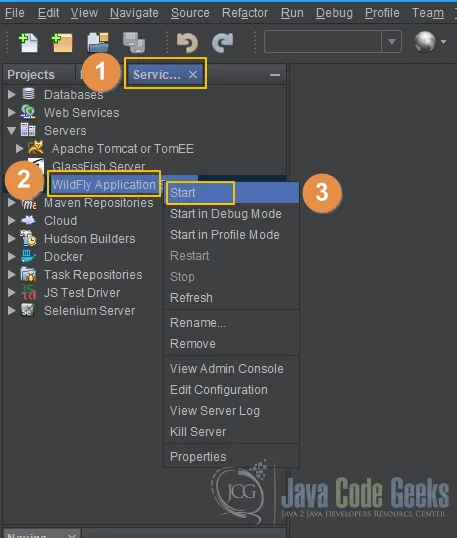Viewport: 457px width, 538px height.
Task: Close the Services tab
Action: (193, 74)
